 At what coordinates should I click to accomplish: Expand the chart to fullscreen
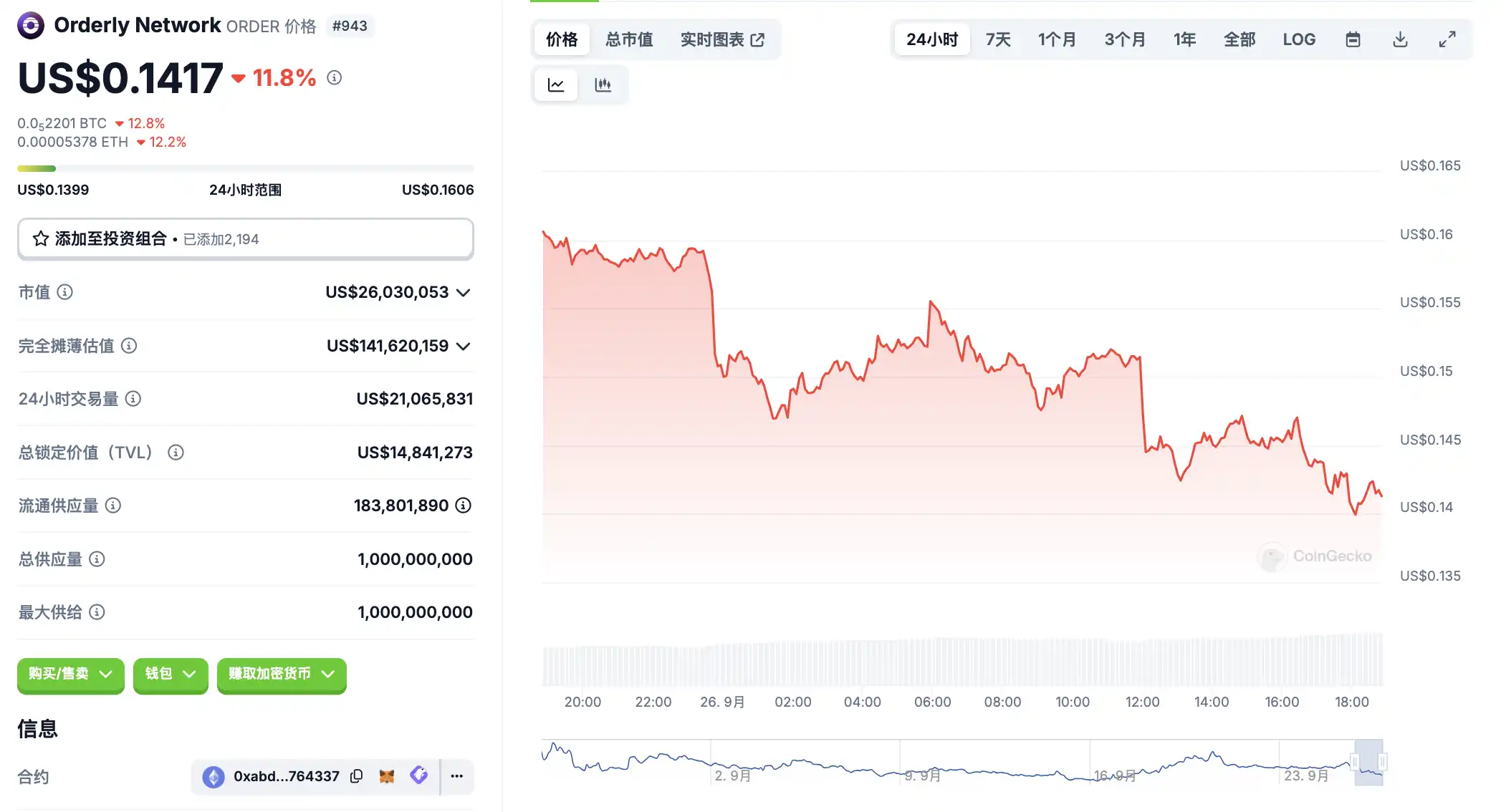[1447, 39]
